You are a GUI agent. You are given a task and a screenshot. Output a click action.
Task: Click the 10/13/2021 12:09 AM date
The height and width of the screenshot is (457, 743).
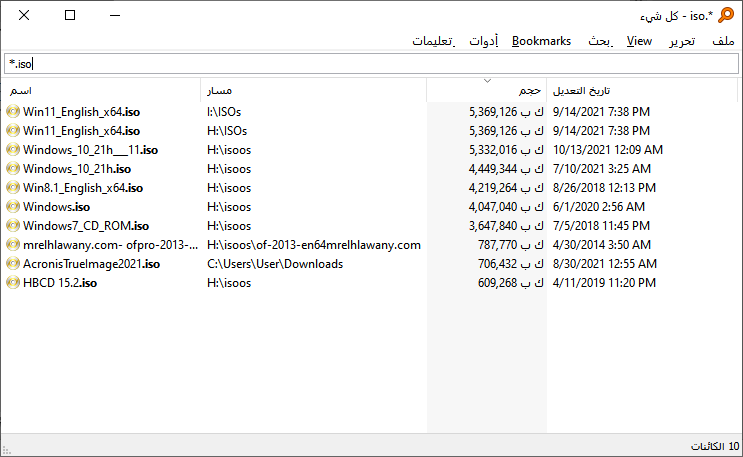[607, 150]
